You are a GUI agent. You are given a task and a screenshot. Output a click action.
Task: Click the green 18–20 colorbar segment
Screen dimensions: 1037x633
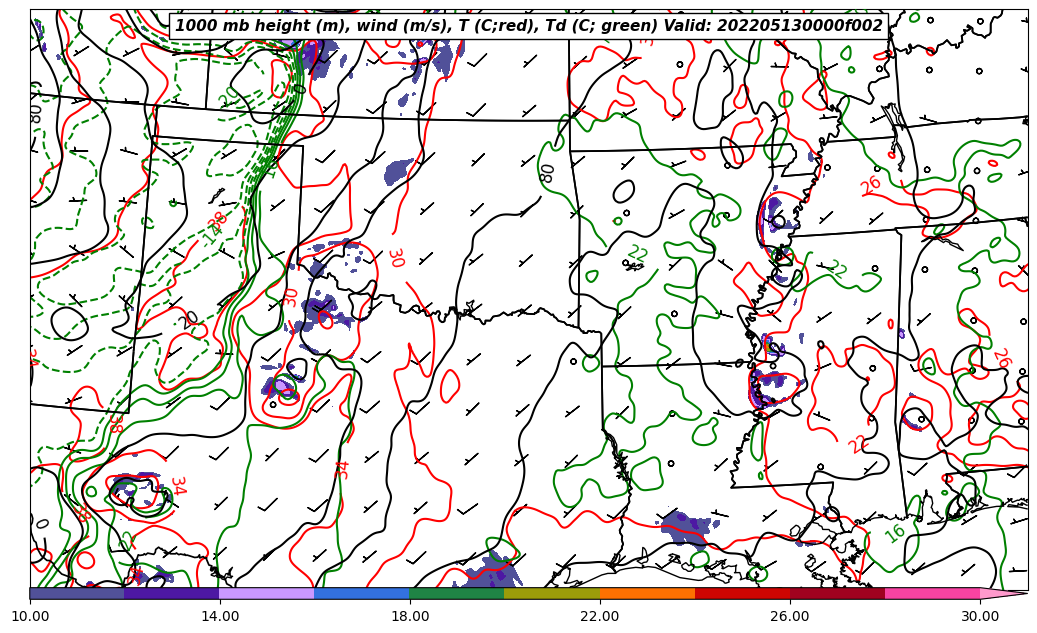pyautogui.click(x=456, y=593)
